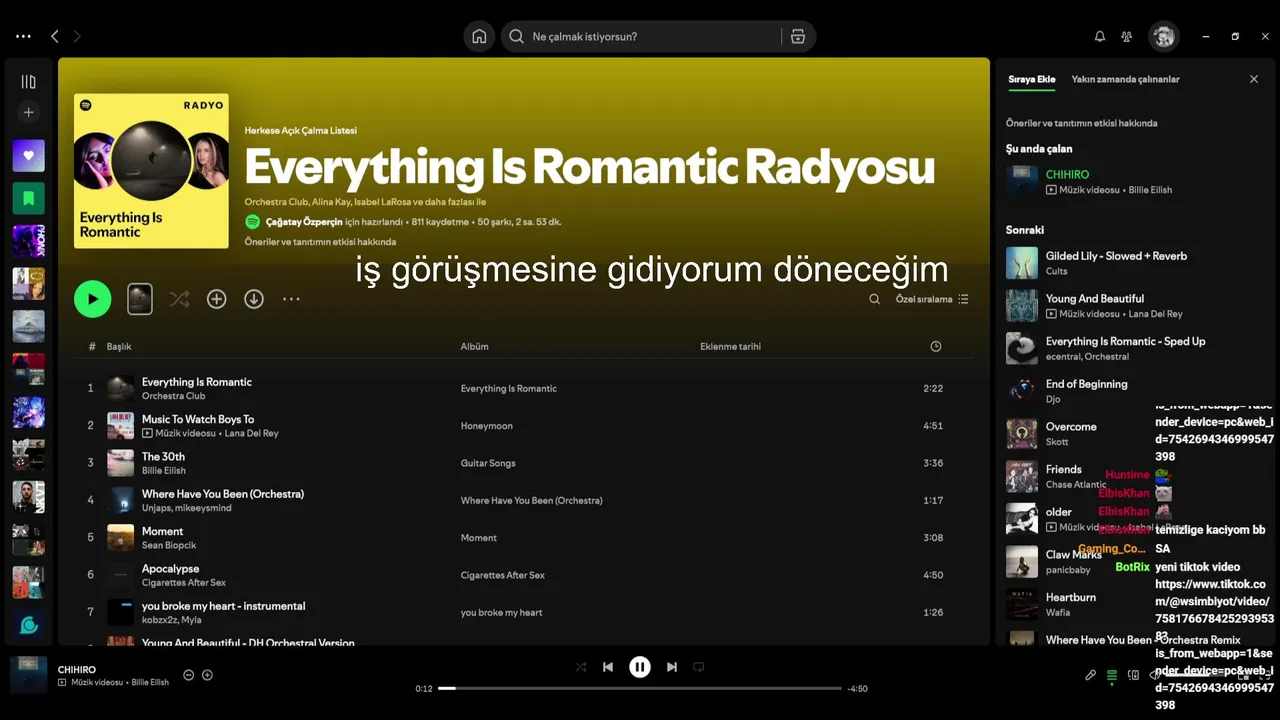Toggle repeat in player bar
The width and height of the screenshot is (1280, 720).
click(699, 667)
